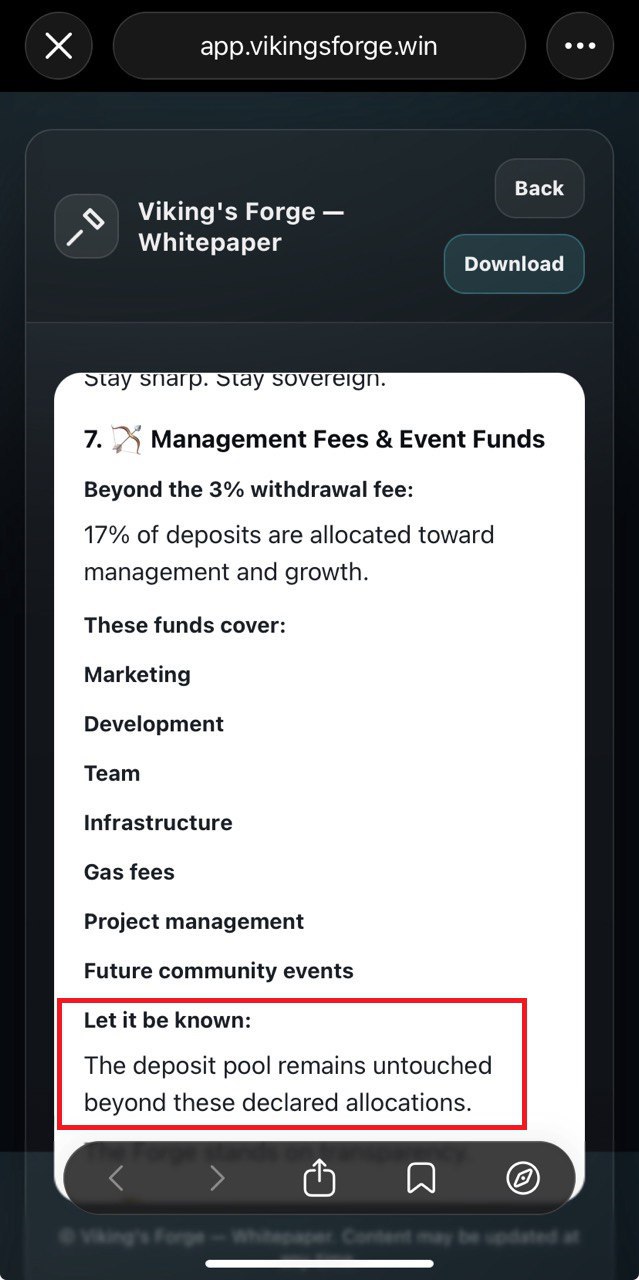Open the three-dots more options menu
The image size is (639, 1280).
tap(580, 46)
